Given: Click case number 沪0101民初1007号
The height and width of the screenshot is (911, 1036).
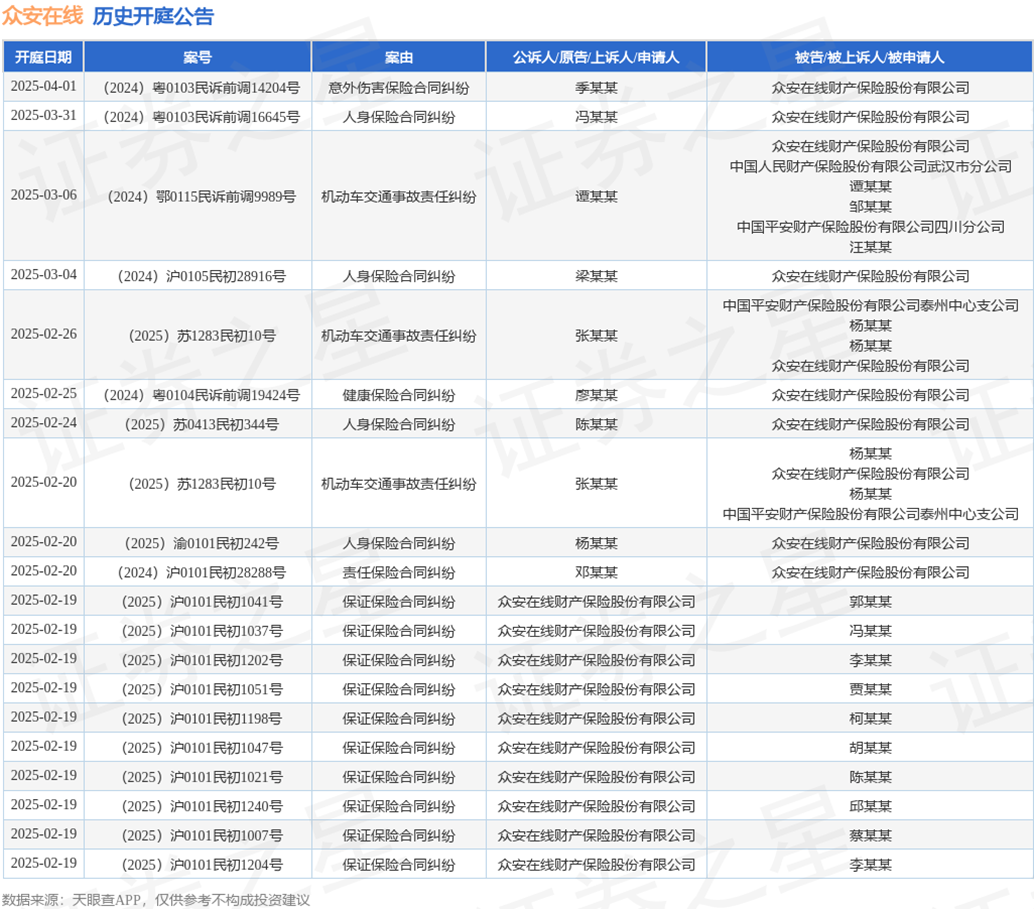Looking at the screenshot, I should click(x=202, y=835).
